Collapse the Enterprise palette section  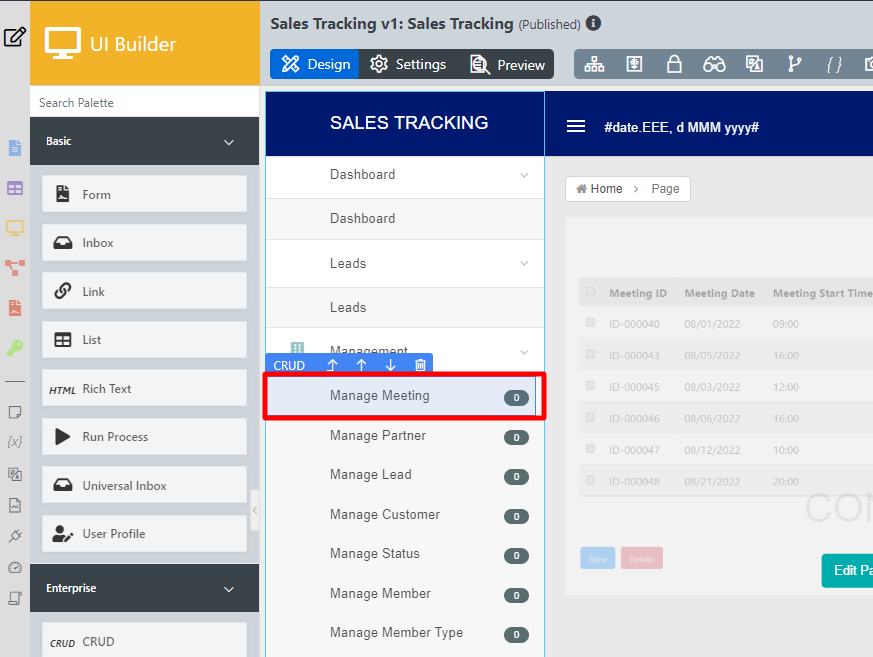(229, 589)
